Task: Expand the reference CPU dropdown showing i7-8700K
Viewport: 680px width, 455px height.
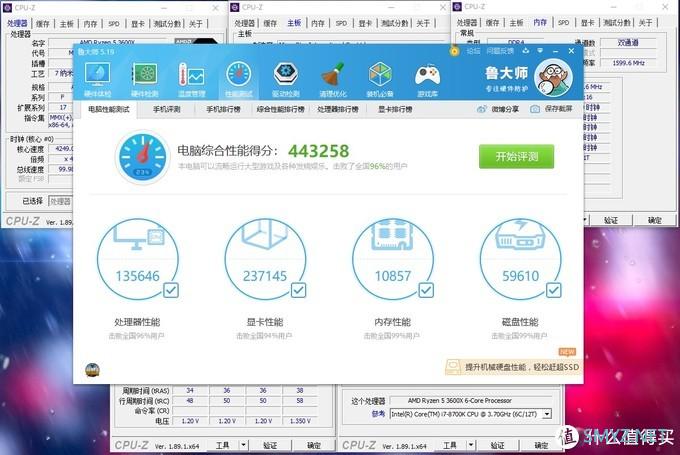Action: pyautogui.click(x=547, y=414)
